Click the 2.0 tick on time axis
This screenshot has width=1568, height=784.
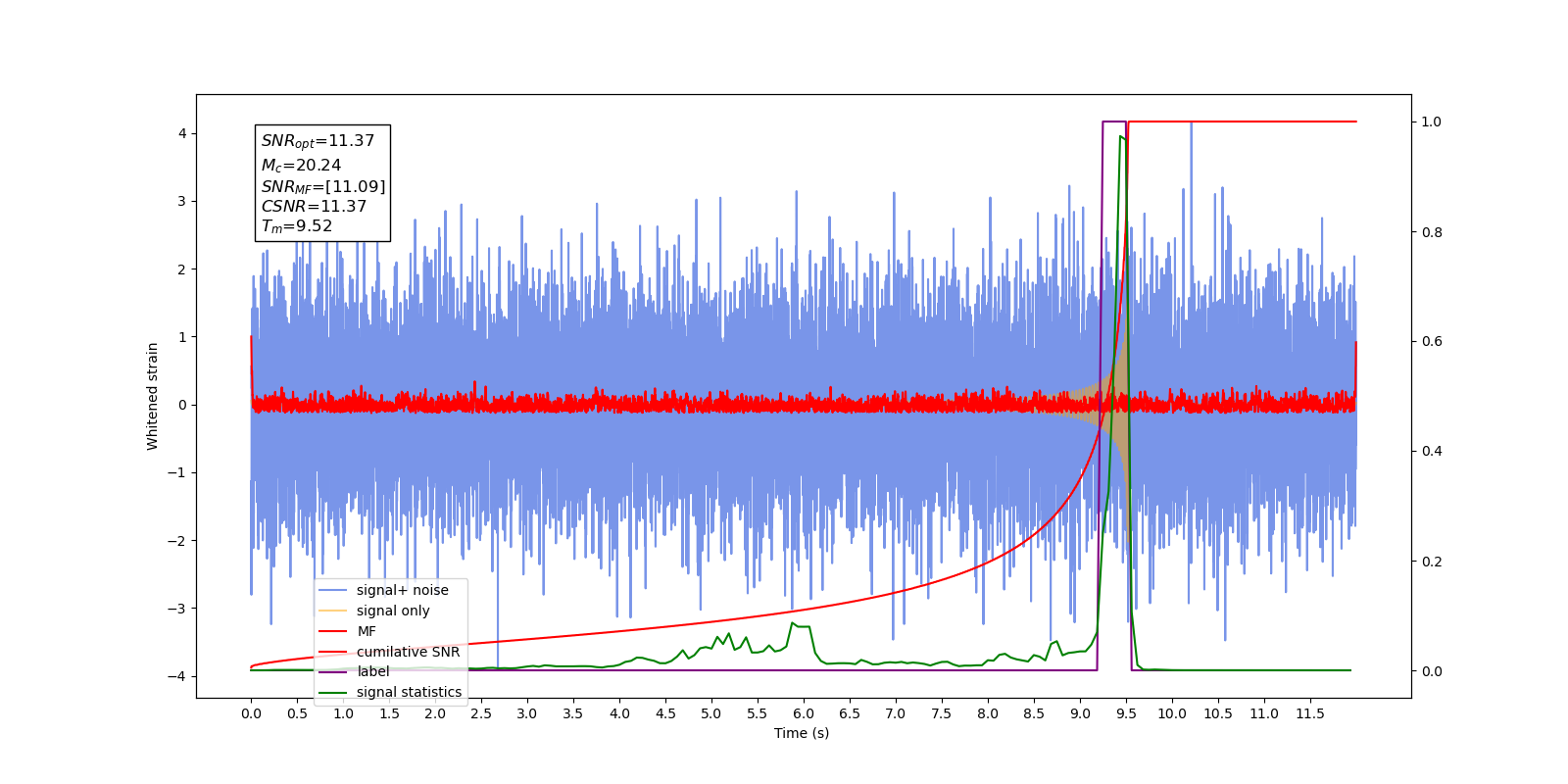pyautogui.click(x=435, y=713)
